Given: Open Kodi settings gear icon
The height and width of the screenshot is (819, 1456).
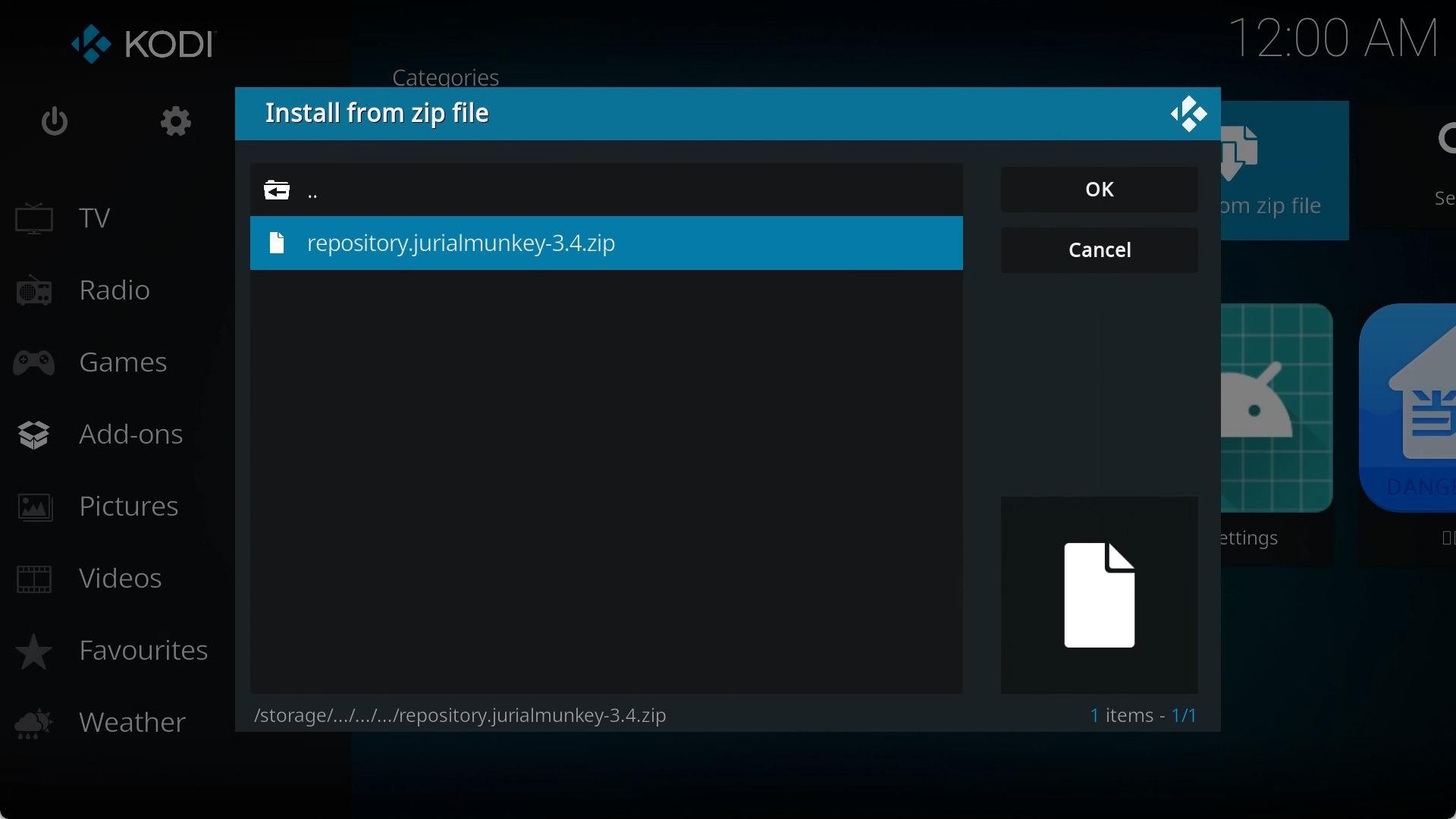Looking at the screenshot, I should point(176,122).
